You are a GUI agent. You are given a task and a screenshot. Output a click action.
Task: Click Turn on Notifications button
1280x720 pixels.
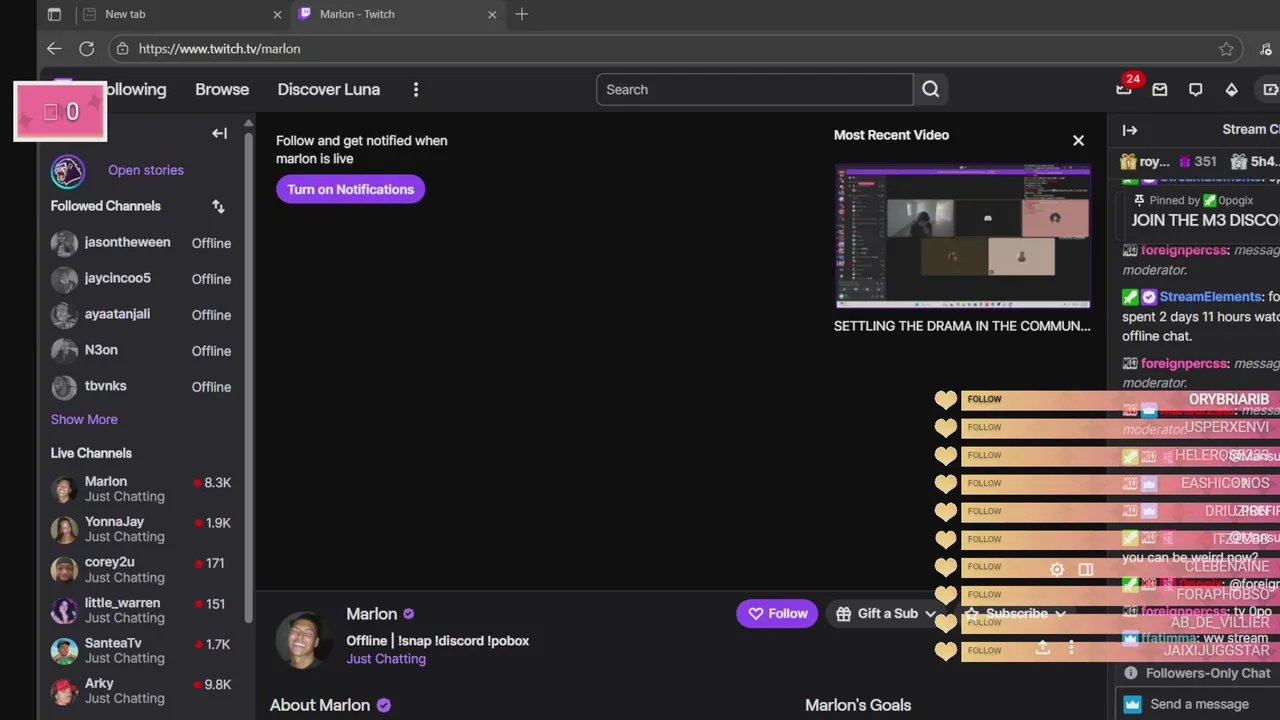[350, 189]
